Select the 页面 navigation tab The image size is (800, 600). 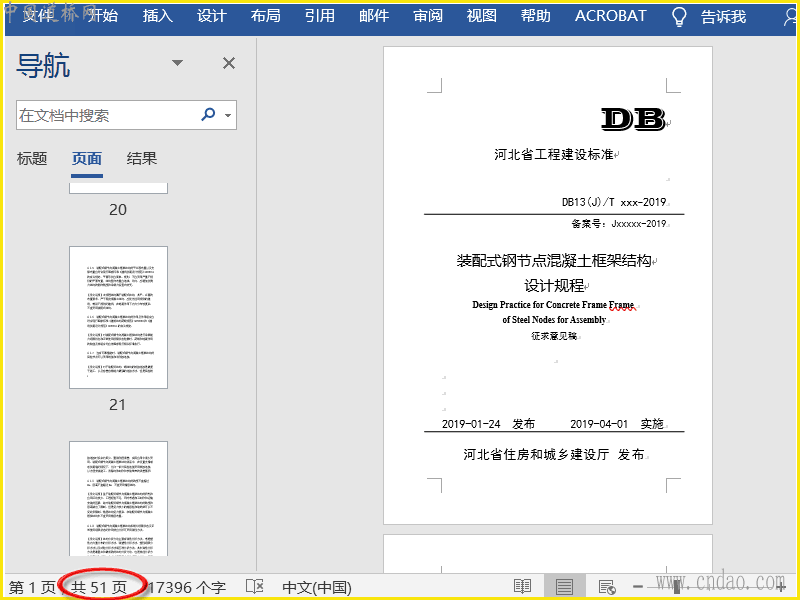click(87, 159)
